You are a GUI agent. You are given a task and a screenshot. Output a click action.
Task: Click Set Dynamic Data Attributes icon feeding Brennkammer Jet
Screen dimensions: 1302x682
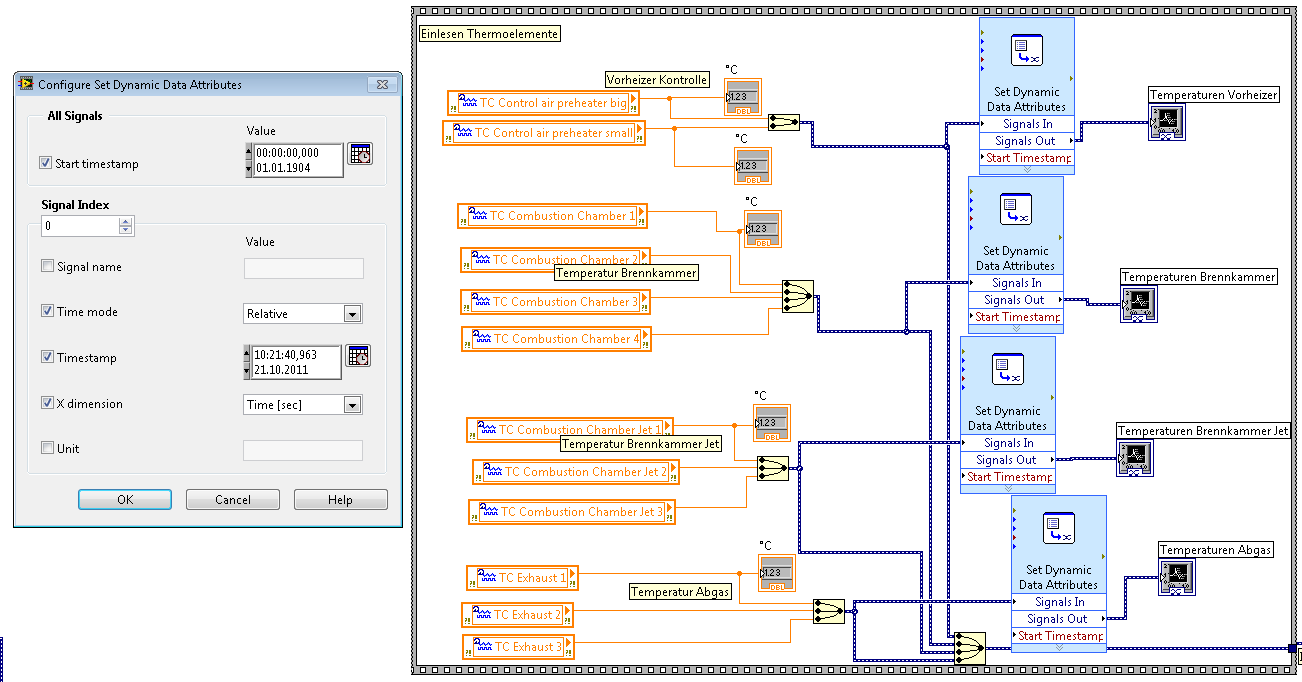click(x=1007, y=369)
